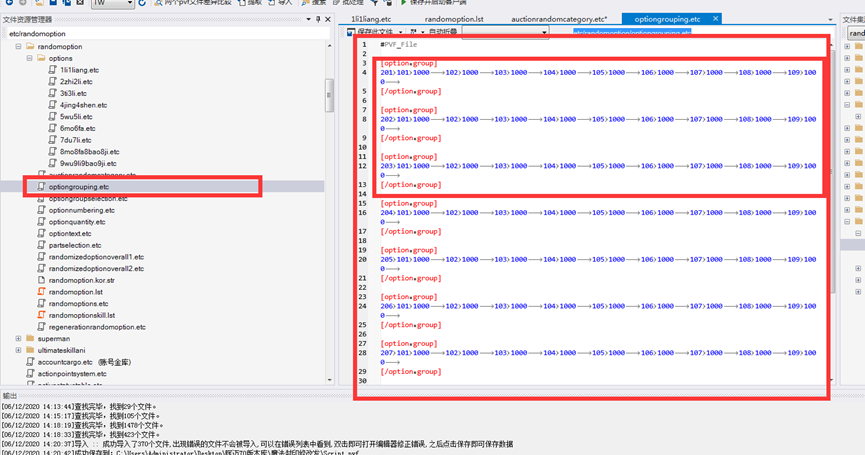Image resolution: width=865 pixels, height=455 pixels.
Task: Click the options folder icon
Action: [x=41, y=58]
